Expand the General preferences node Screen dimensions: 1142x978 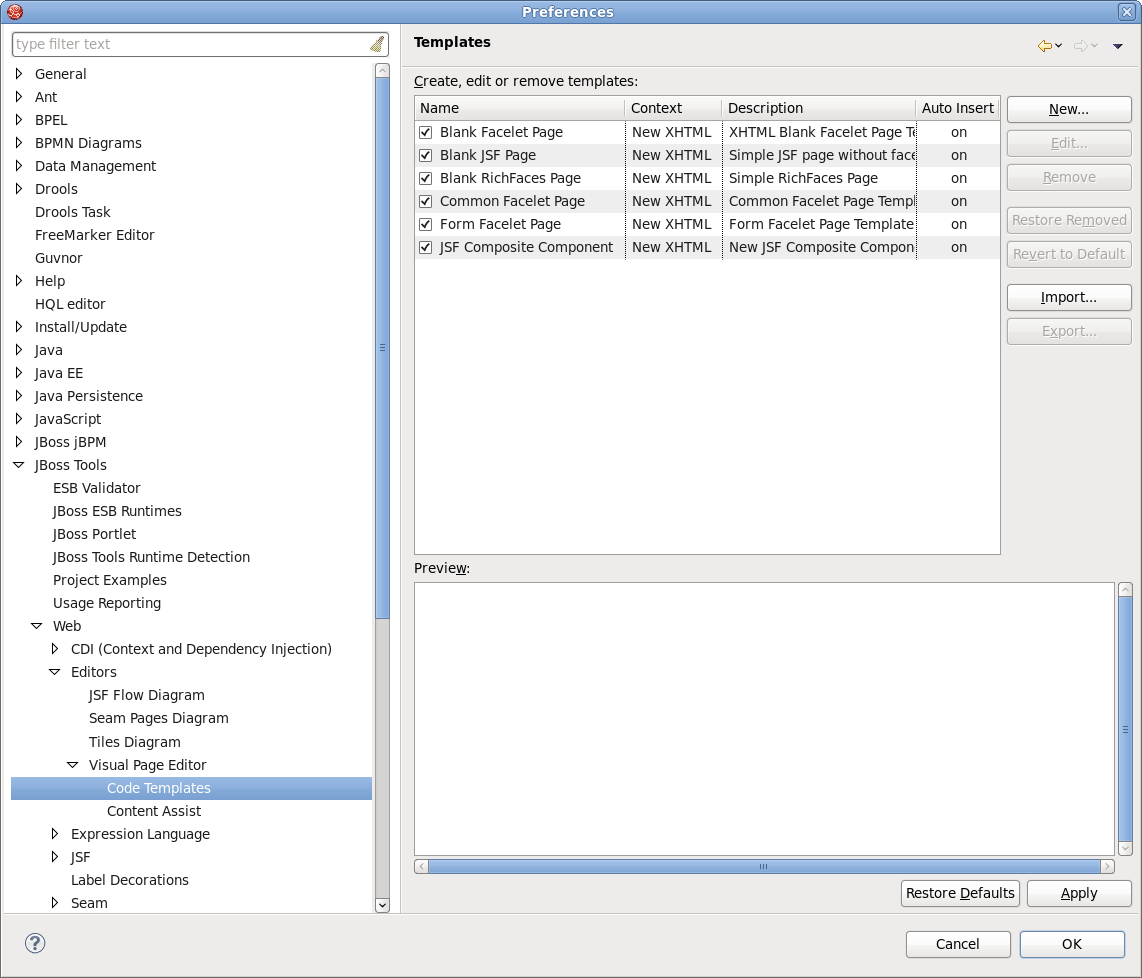pyautogui.click(x=17, y=73)
